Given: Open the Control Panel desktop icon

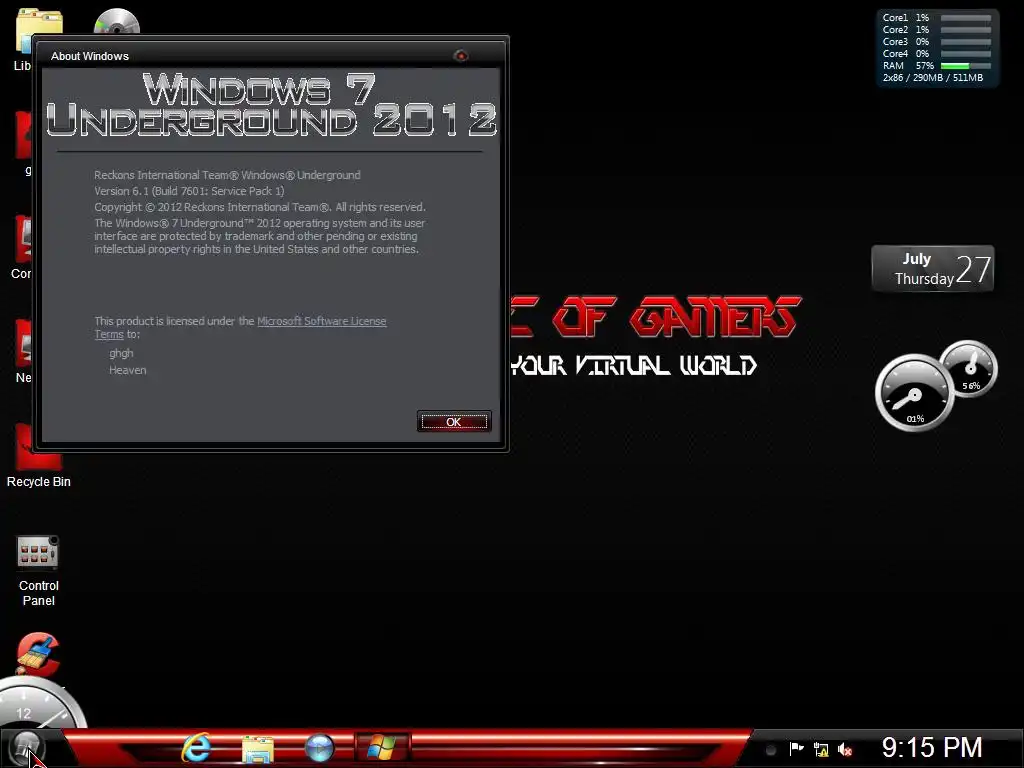Looking at the screenshot, I should click(x=38, y=571).
